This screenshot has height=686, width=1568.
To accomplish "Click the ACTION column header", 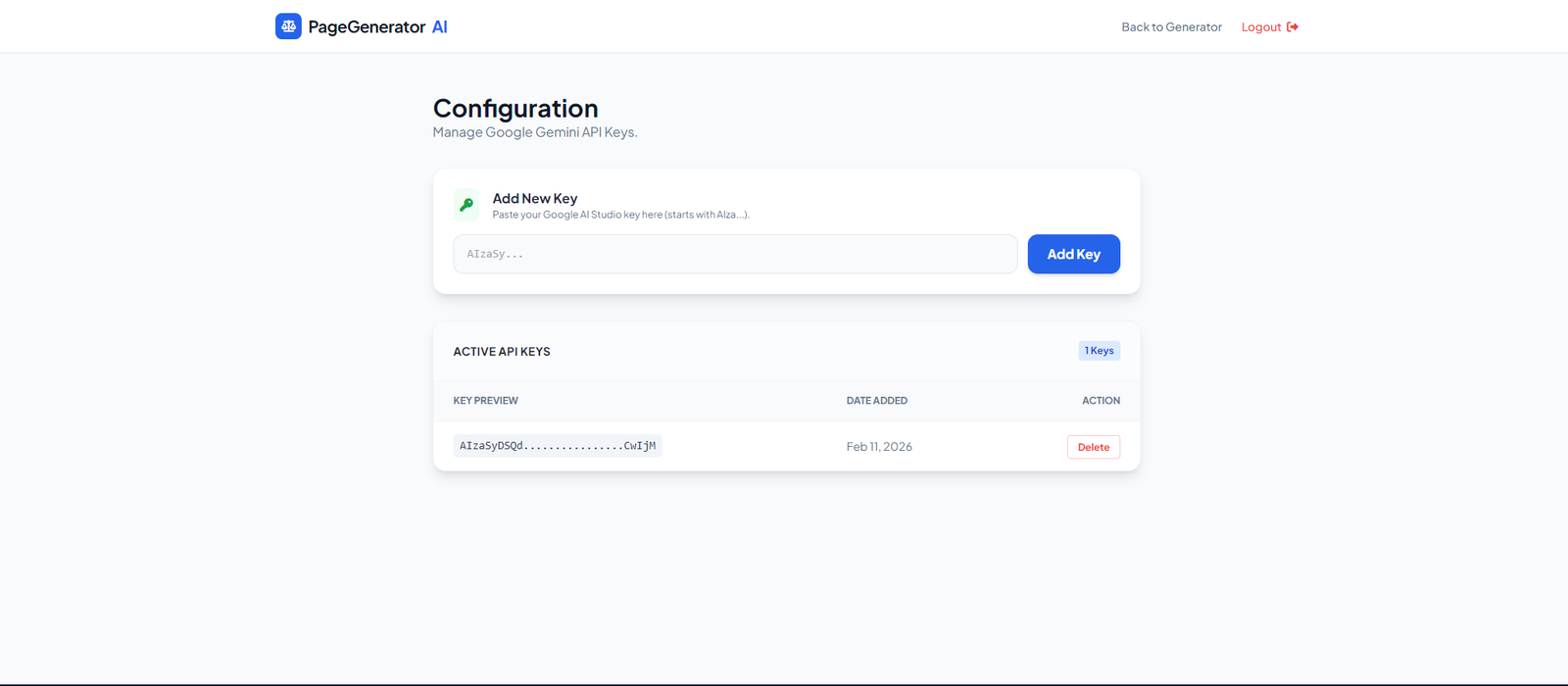I will pos(1101,401).
